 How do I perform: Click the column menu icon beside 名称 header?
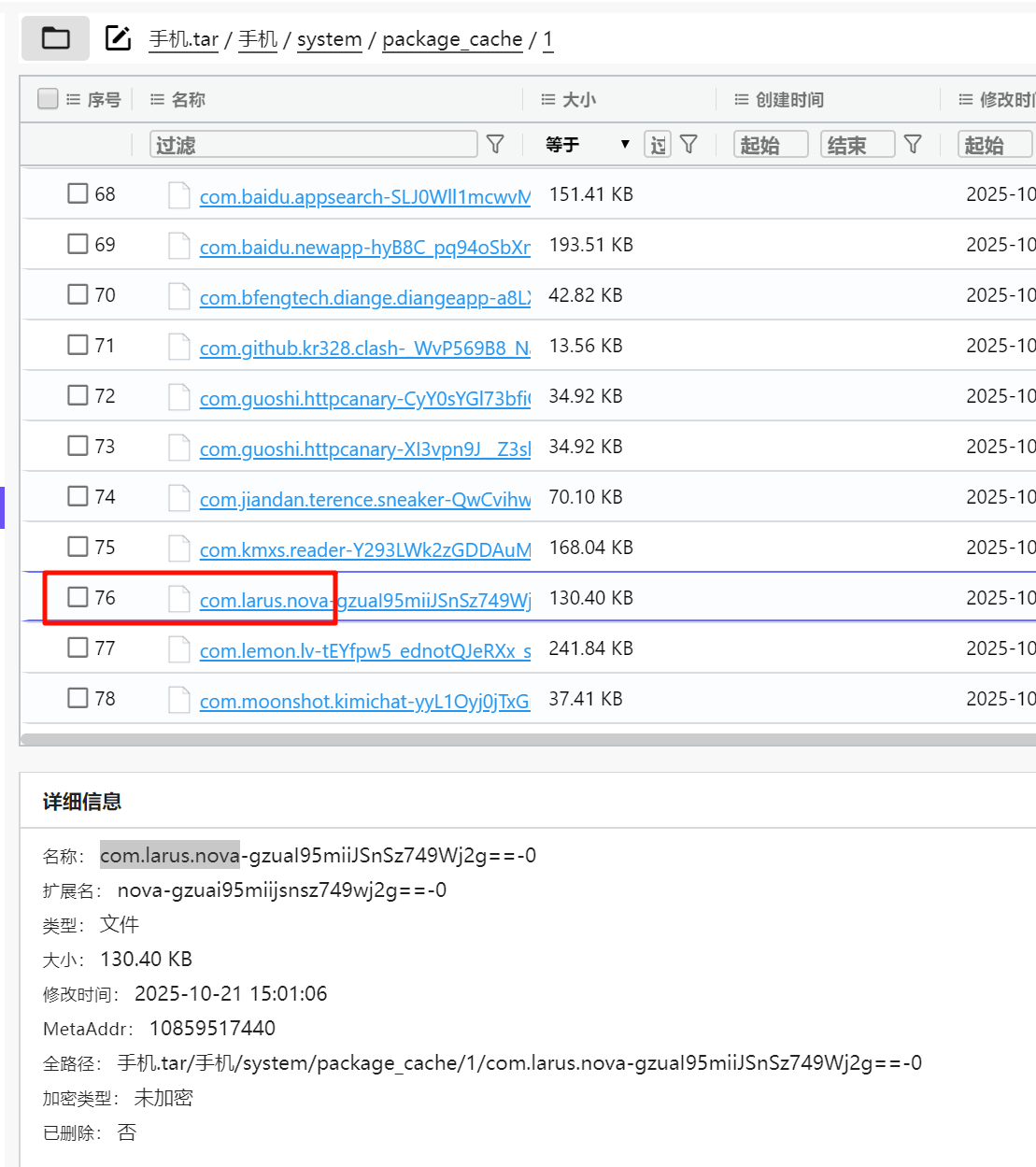pos(157,99)
